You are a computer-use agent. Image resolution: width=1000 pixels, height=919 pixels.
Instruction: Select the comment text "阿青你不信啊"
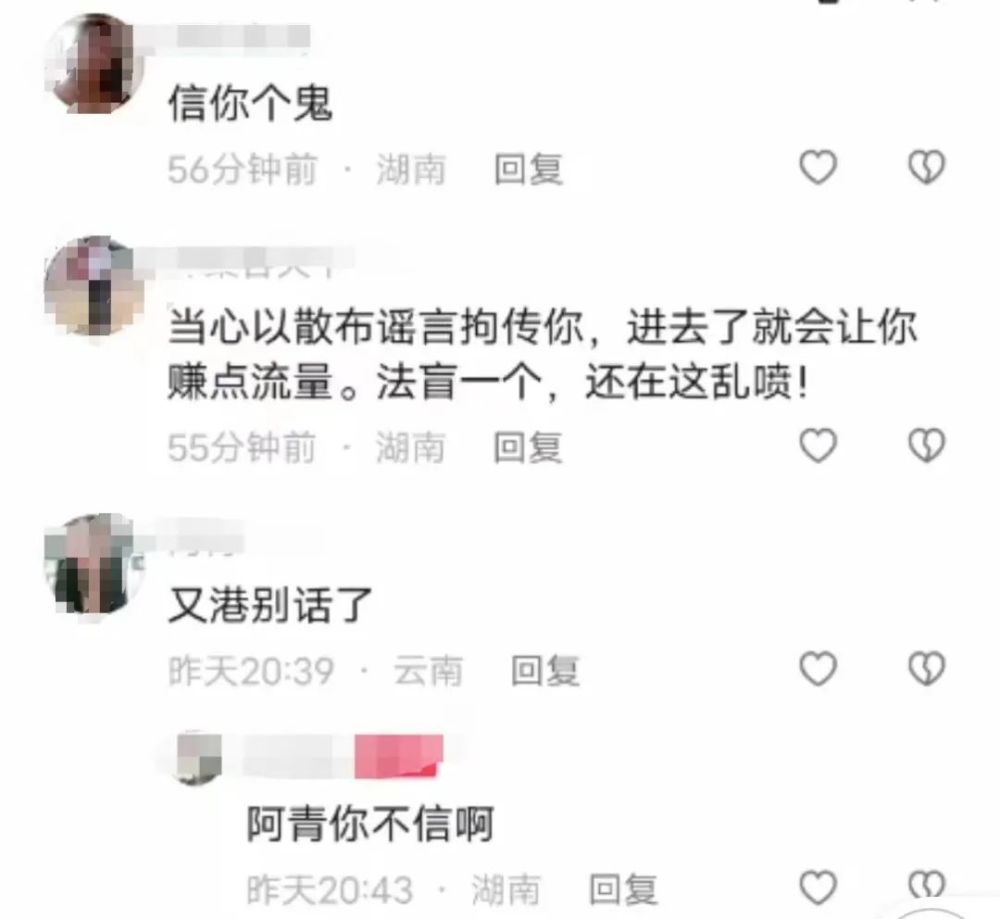click(x=371, y=824)
